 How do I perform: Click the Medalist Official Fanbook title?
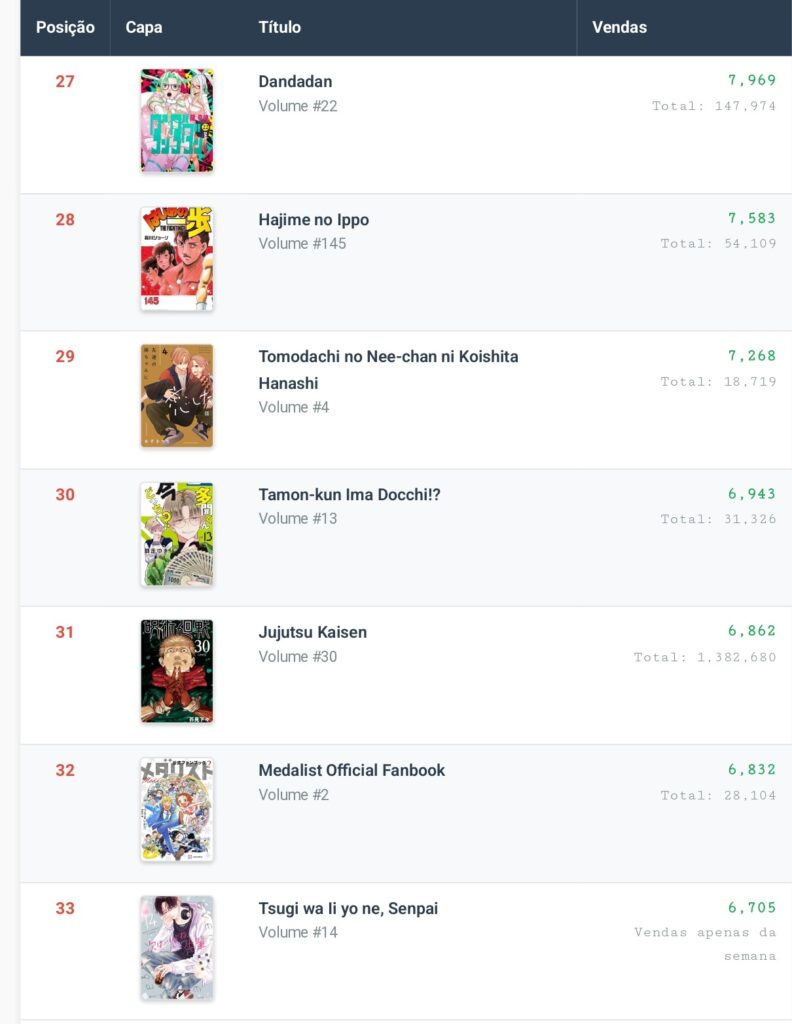coord(351,770)
